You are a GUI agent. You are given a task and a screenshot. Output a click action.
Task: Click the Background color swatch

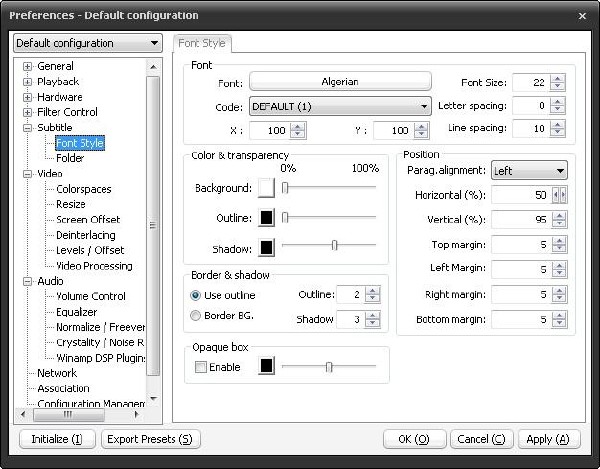pyautogui.click(x=267, y=188)
